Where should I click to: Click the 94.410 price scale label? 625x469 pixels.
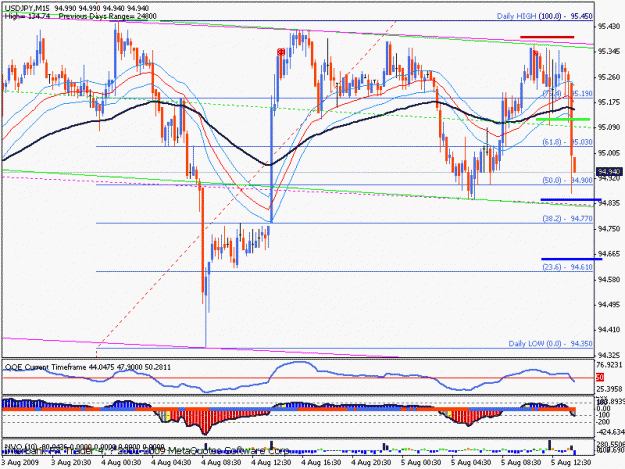coord(609,330)
